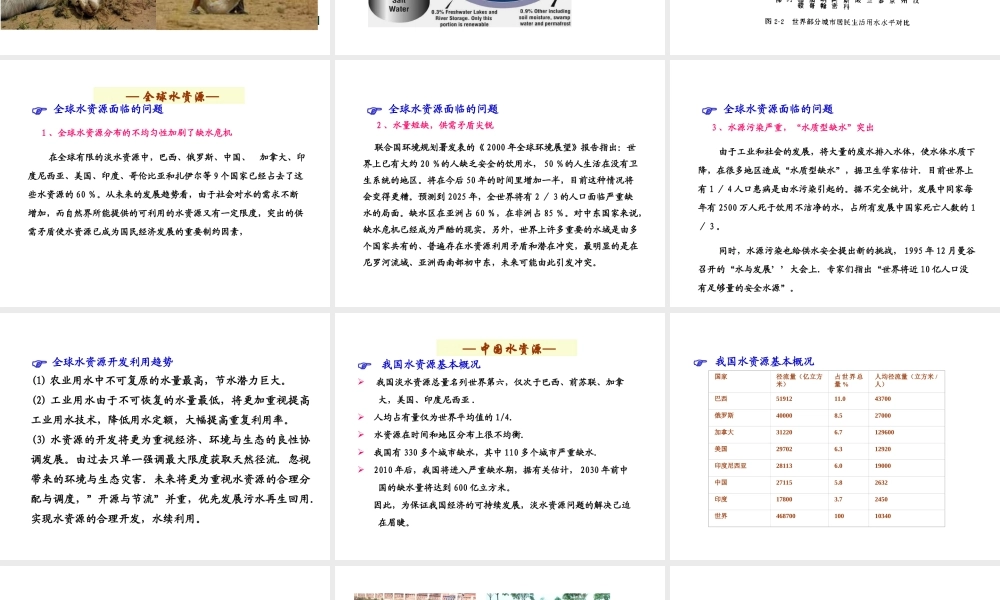Click the camel photo on the top-left slide
This screenshot has width=1000, height=600.
[160, 15]
